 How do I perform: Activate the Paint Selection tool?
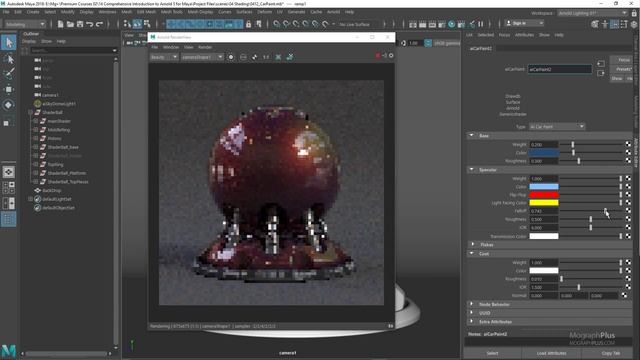click(x=9, y=74)
